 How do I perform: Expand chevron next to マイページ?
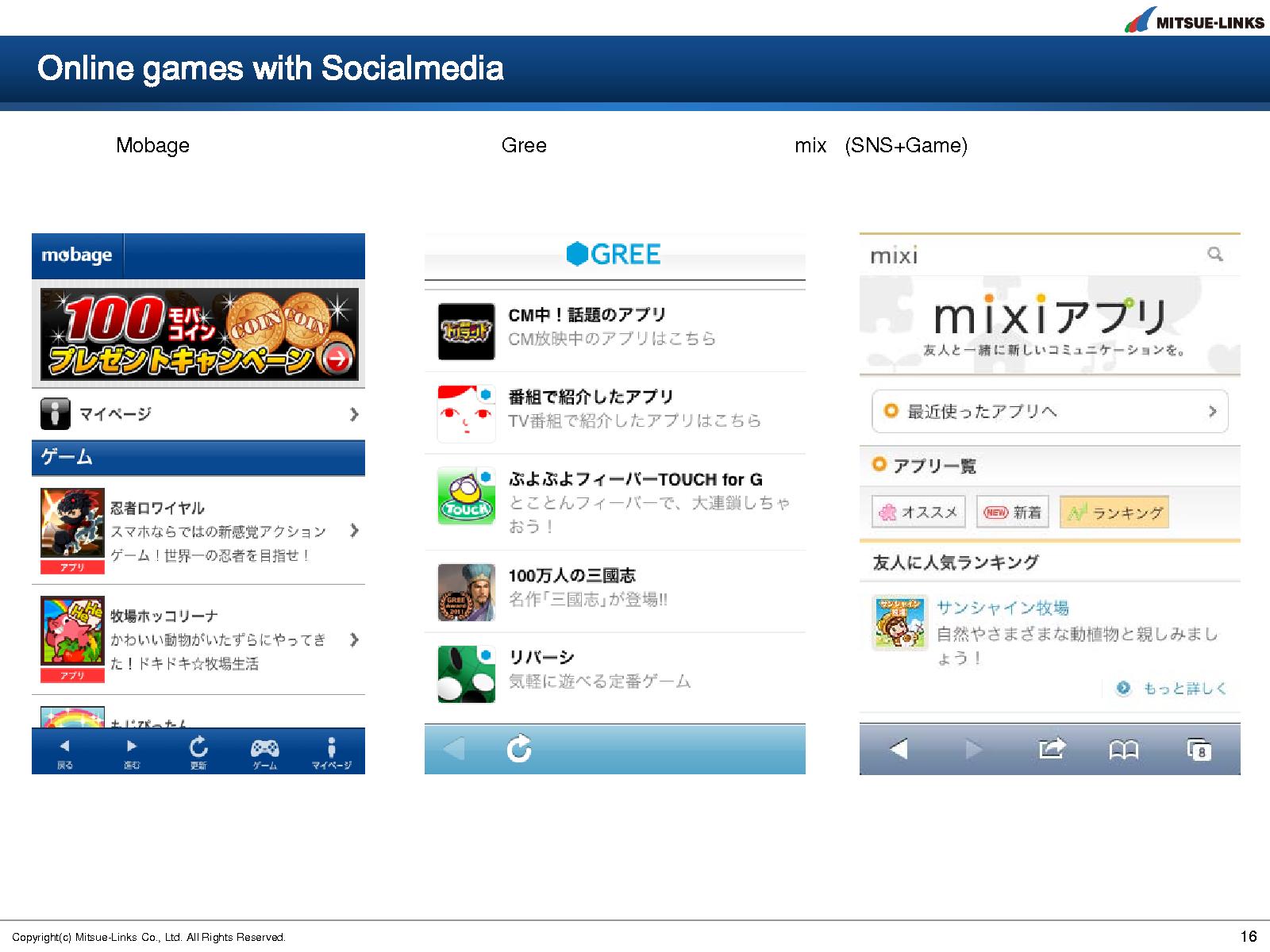(x=354, y=414)
